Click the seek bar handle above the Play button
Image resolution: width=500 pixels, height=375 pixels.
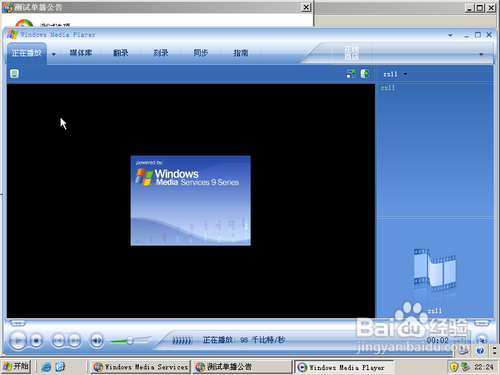point(18,323)
